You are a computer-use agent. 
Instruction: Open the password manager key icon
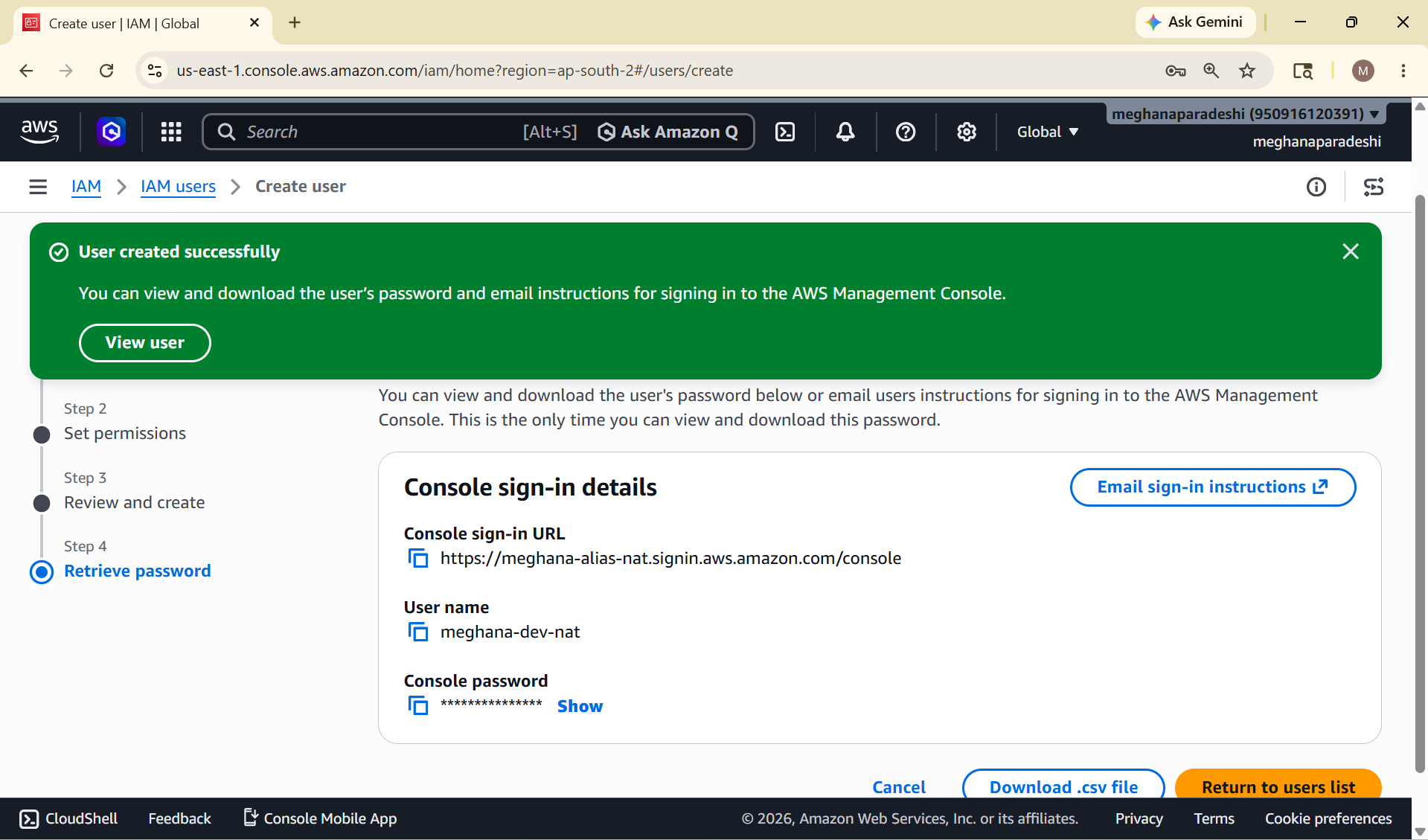coord(1176,71)
